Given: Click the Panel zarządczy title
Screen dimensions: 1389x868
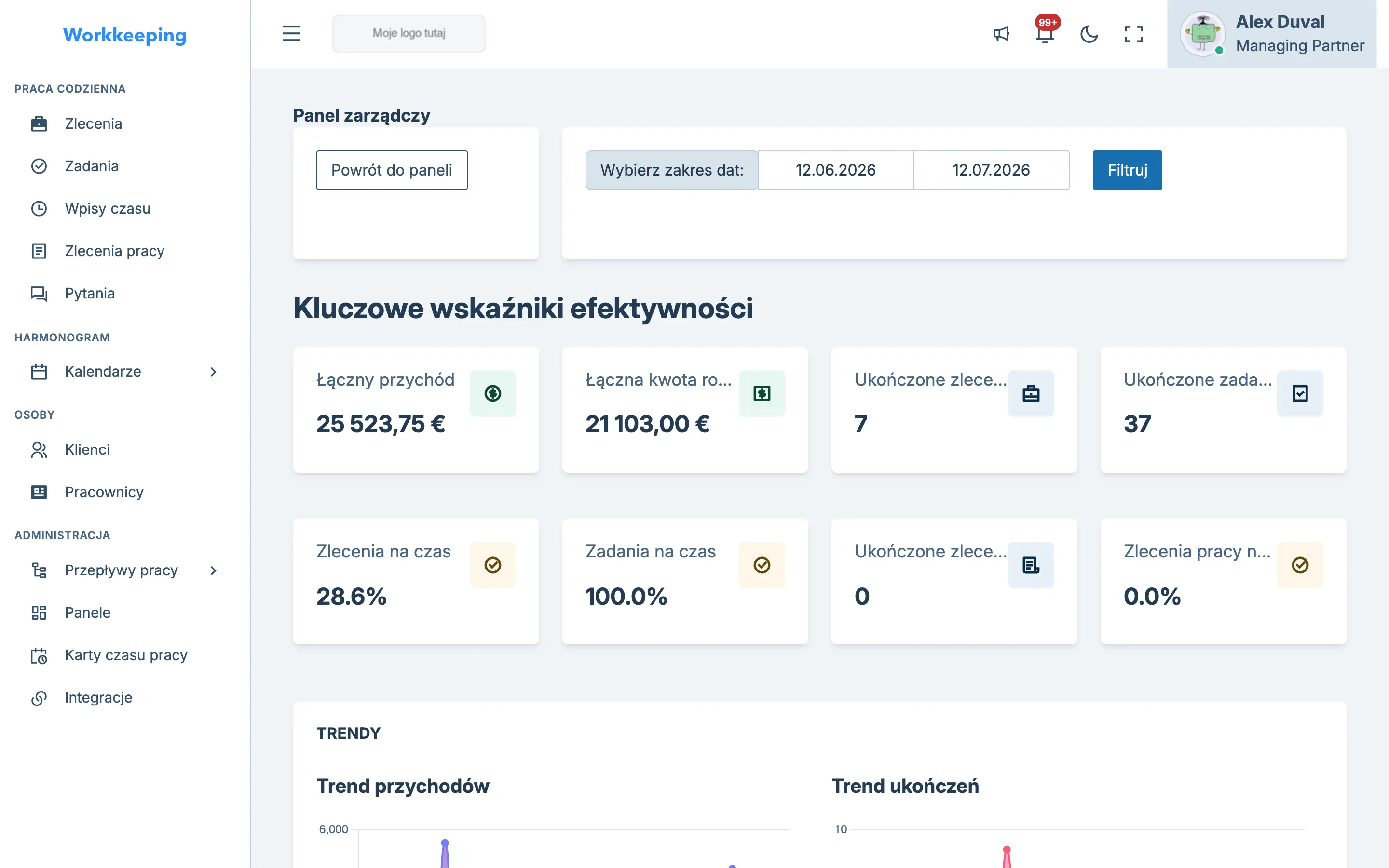Looking at the screenshot, I should click(x=362, y=115).
